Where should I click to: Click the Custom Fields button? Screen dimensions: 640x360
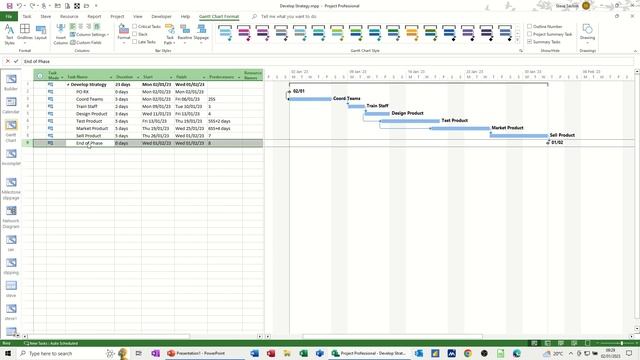coord(86,42)
